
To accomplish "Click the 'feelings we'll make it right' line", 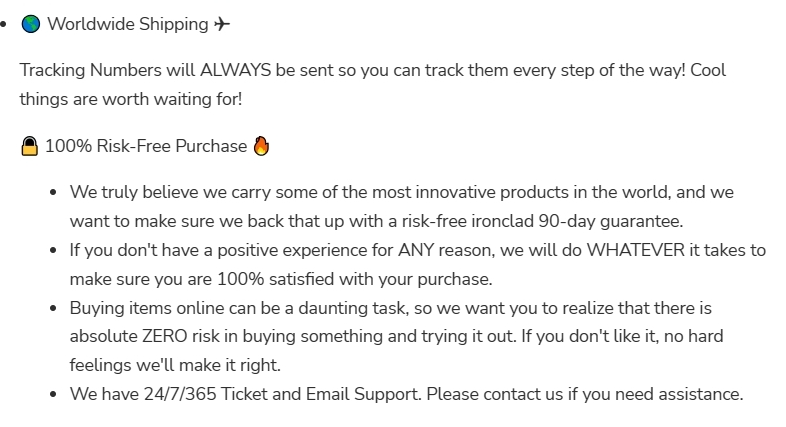I will point(175,365).
